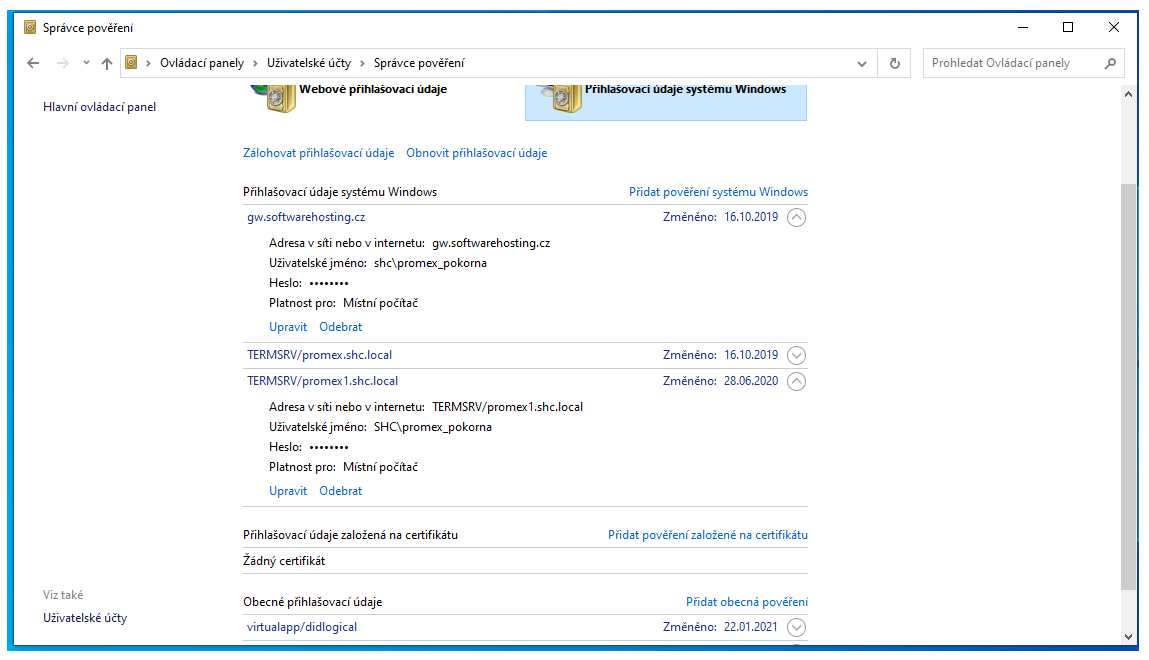Click the Back navigation arrow
The image size is (1149, 660).
point(33,63)
